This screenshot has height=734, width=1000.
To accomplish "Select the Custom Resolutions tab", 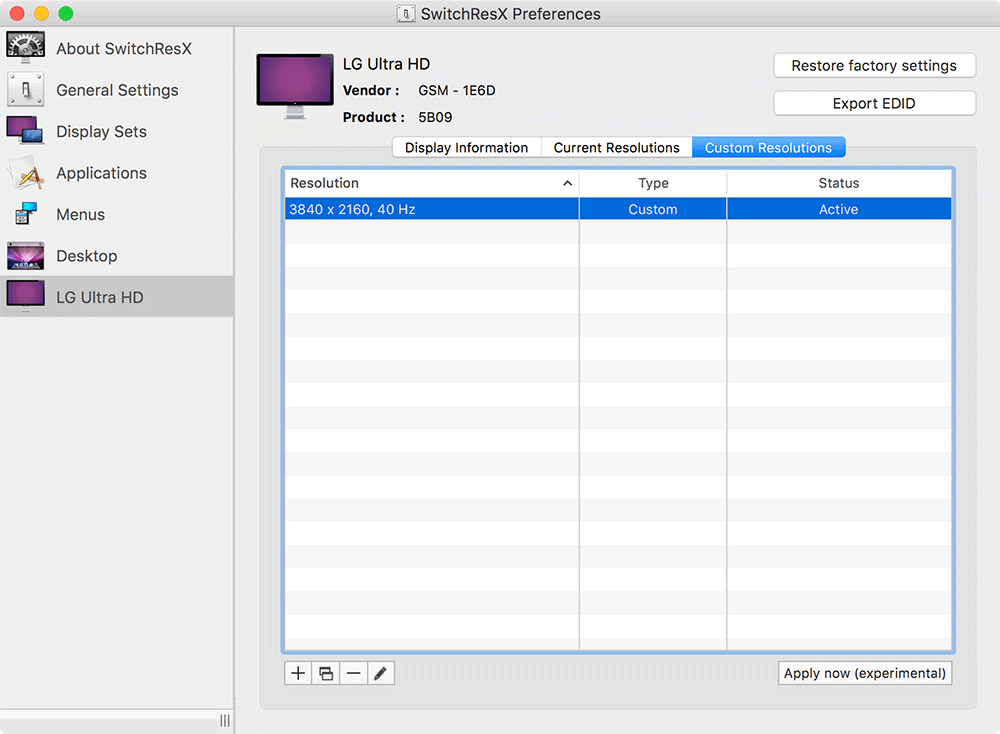I will tap(768, 147).
